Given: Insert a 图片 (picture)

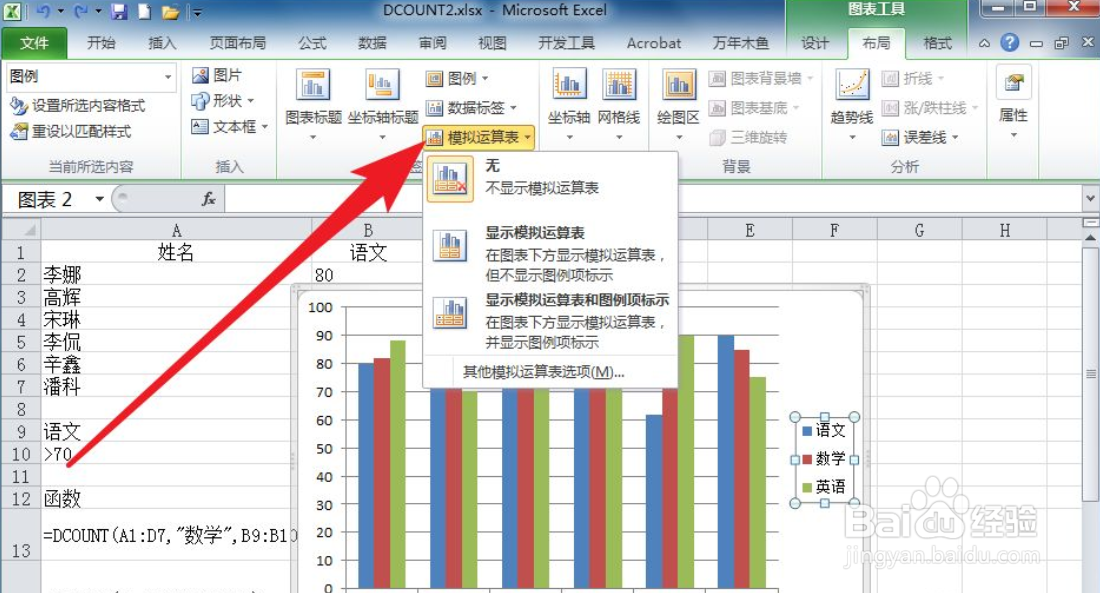Looking at the screenshot, I should 217,75.
